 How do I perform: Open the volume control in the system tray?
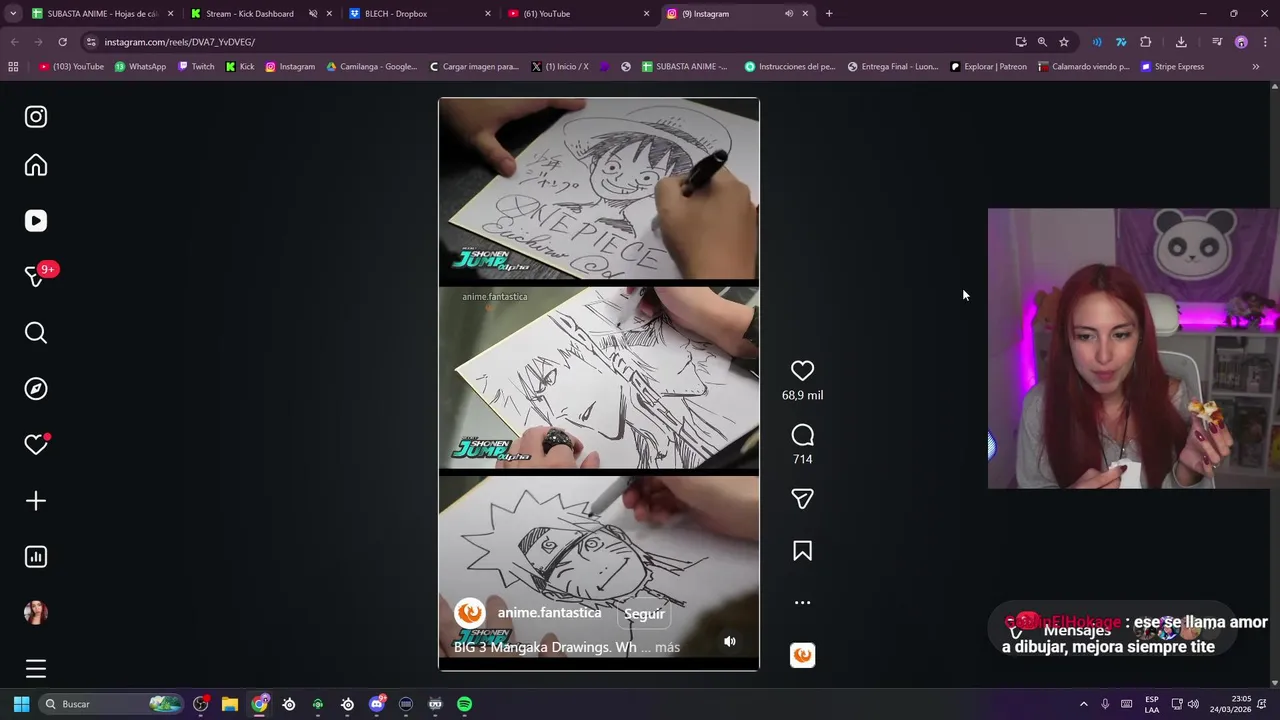(x=1193, y=704)
